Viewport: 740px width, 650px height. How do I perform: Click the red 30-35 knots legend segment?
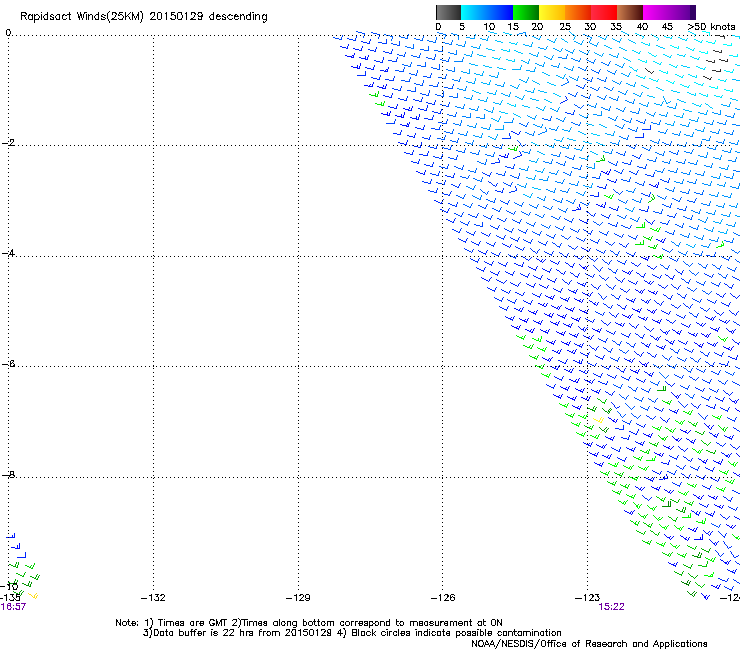(x=604, y=12)
